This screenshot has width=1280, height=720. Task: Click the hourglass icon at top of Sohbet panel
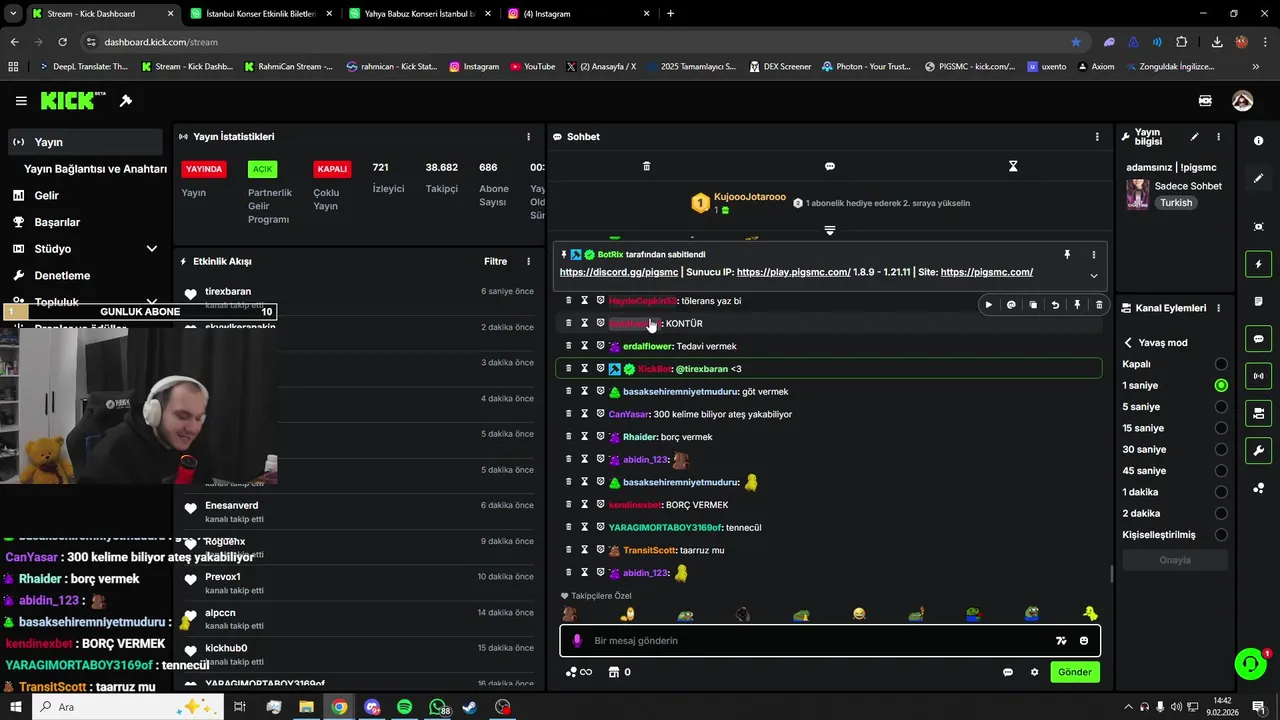coord(1013,166)
